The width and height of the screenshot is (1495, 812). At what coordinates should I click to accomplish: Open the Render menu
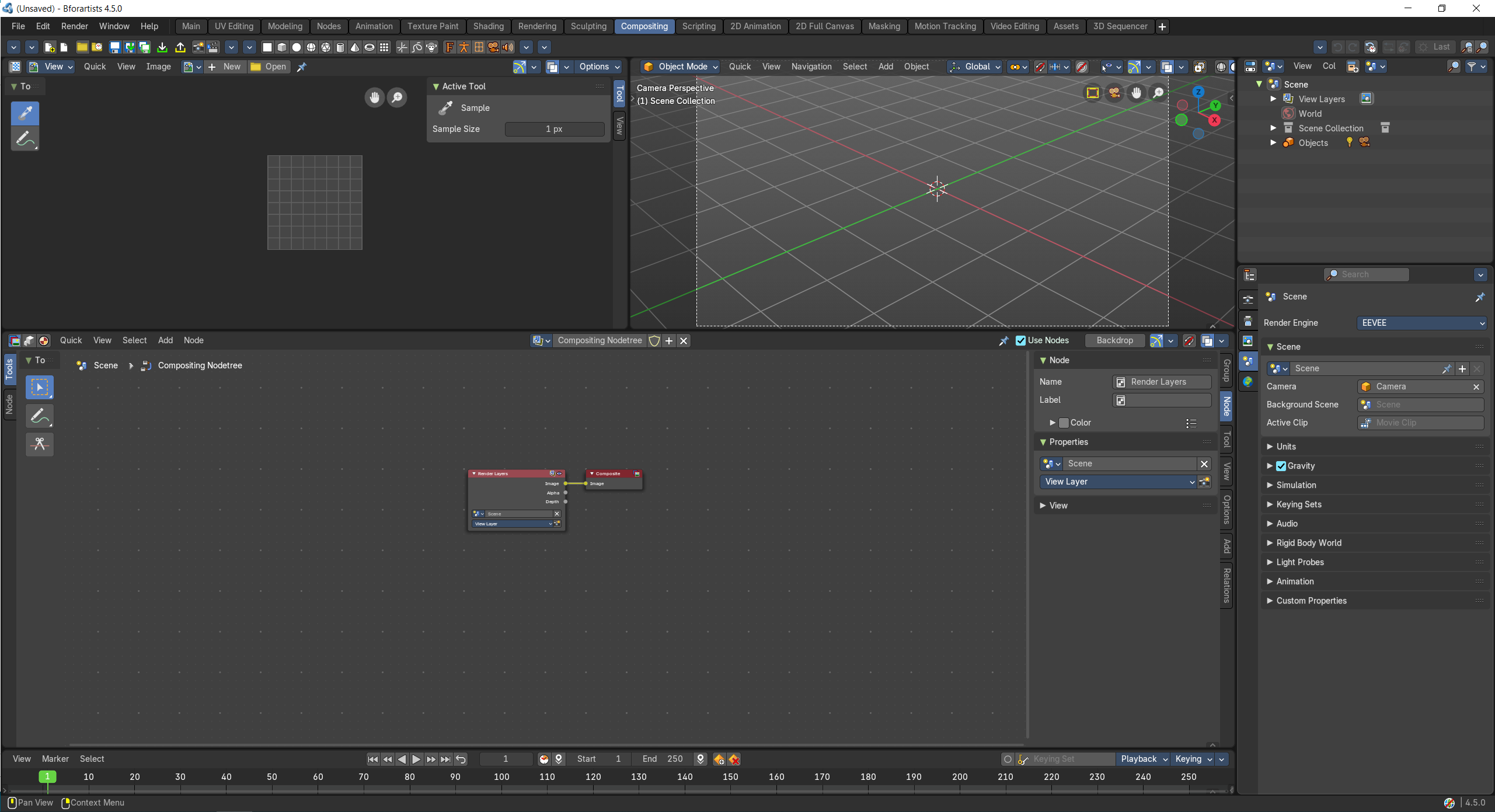74,26
